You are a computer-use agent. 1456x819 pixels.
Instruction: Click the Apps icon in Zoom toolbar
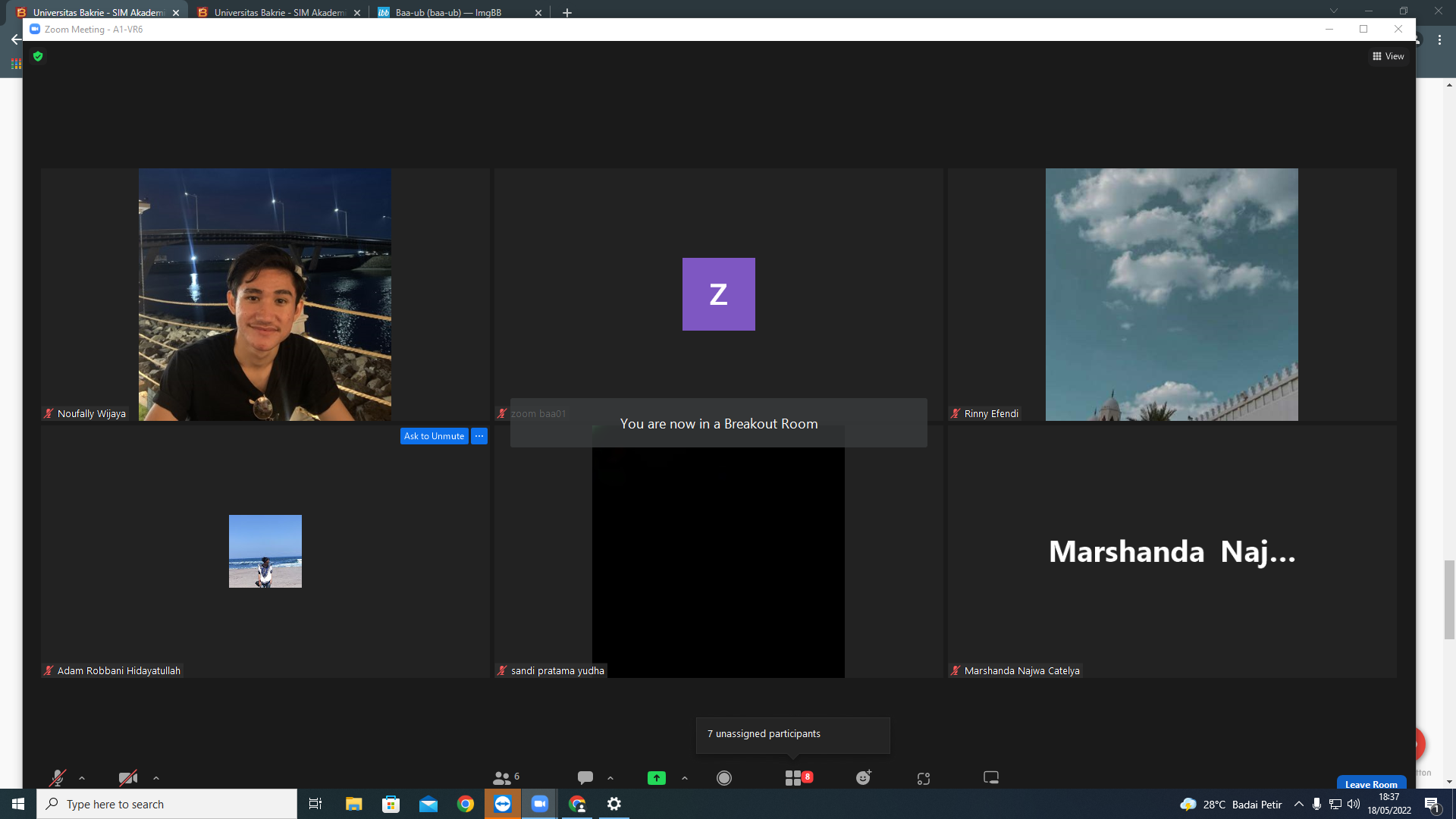[924, 779]
